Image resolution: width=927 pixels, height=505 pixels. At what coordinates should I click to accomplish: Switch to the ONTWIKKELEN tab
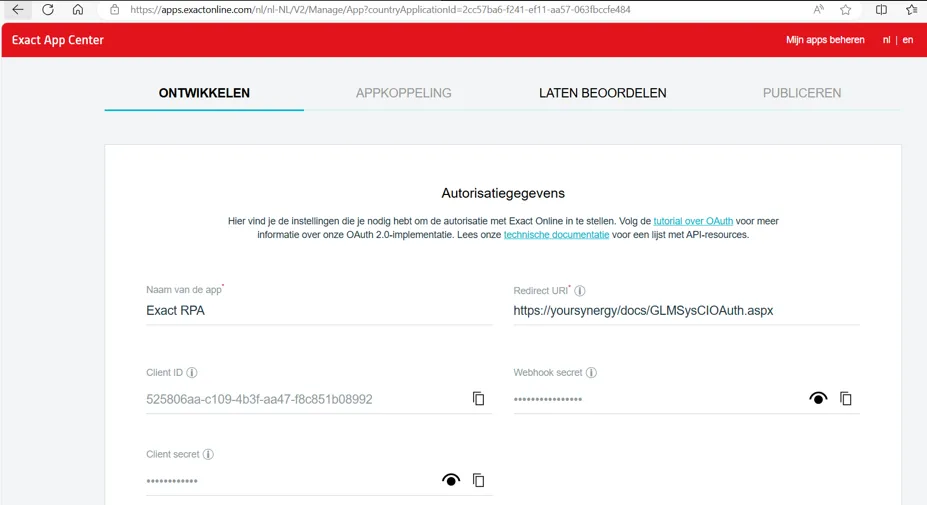pos(204,93)
